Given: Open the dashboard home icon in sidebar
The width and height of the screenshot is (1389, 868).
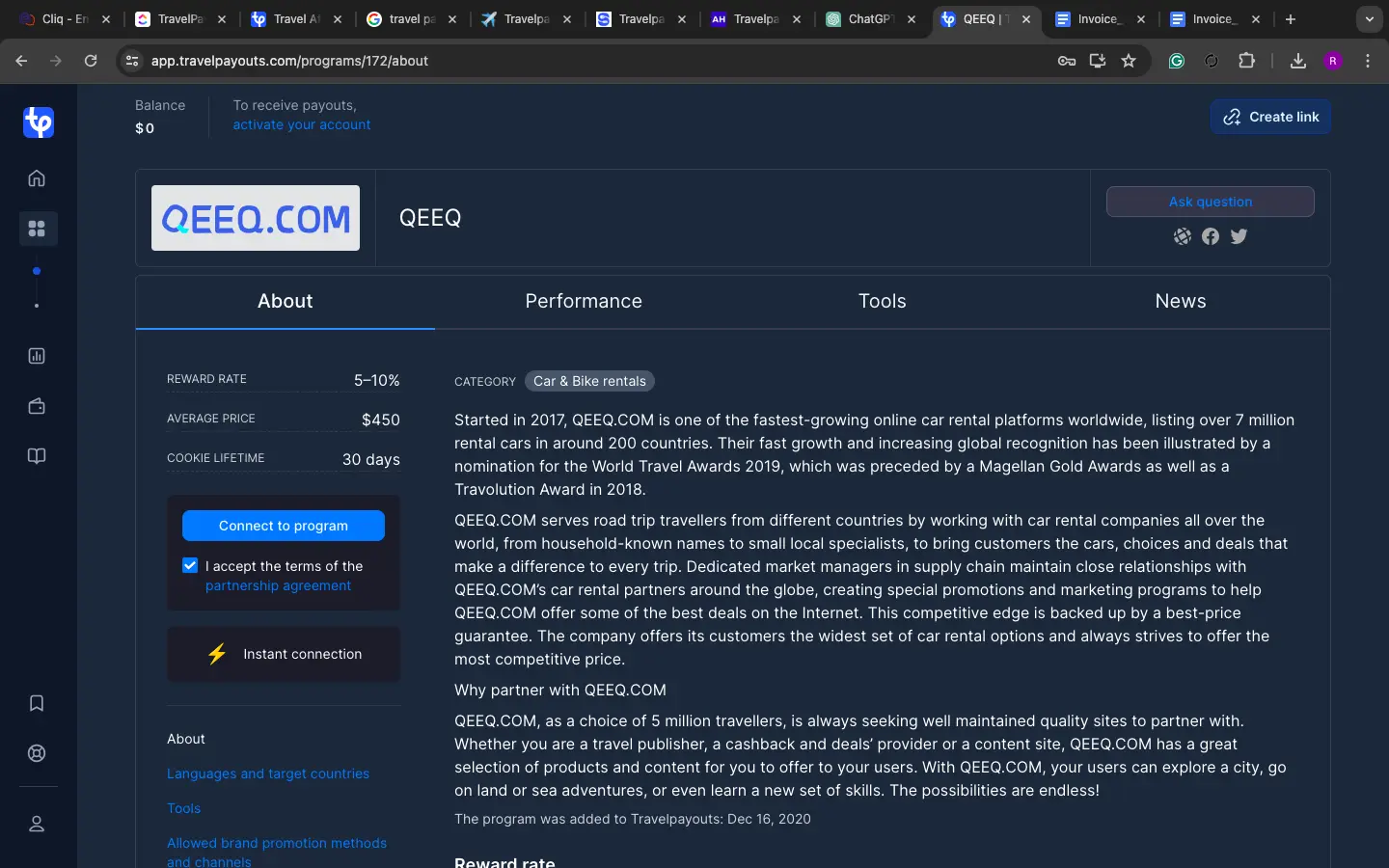Looking at the screenshot, I should coord(37,178).
